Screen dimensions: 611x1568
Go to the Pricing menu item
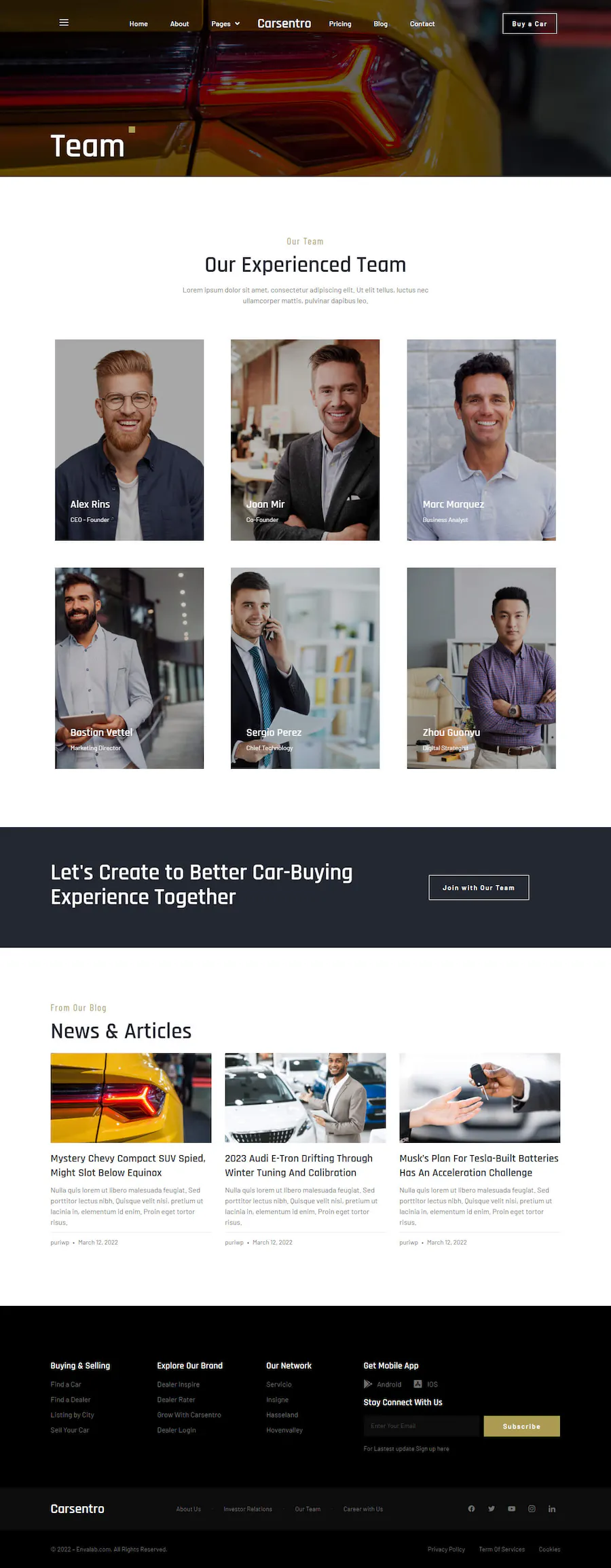point(340,24)
